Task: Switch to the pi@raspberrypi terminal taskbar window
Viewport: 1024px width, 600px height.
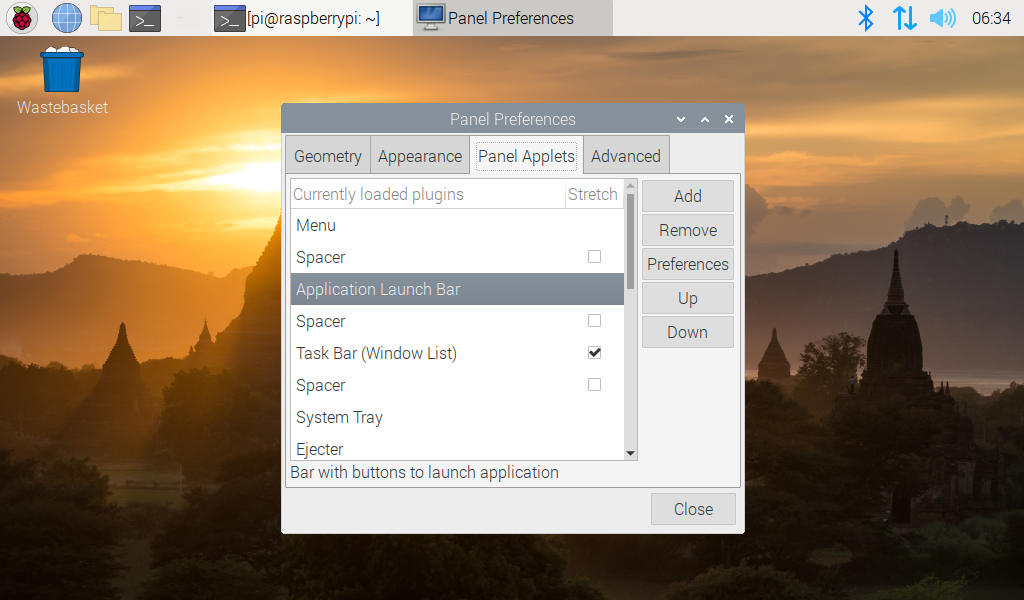Action: [298, 18]
